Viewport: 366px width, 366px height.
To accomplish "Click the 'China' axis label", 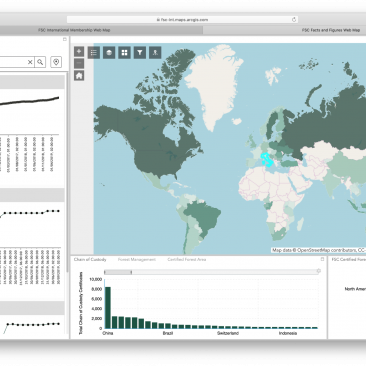I will tap(108, 333).
